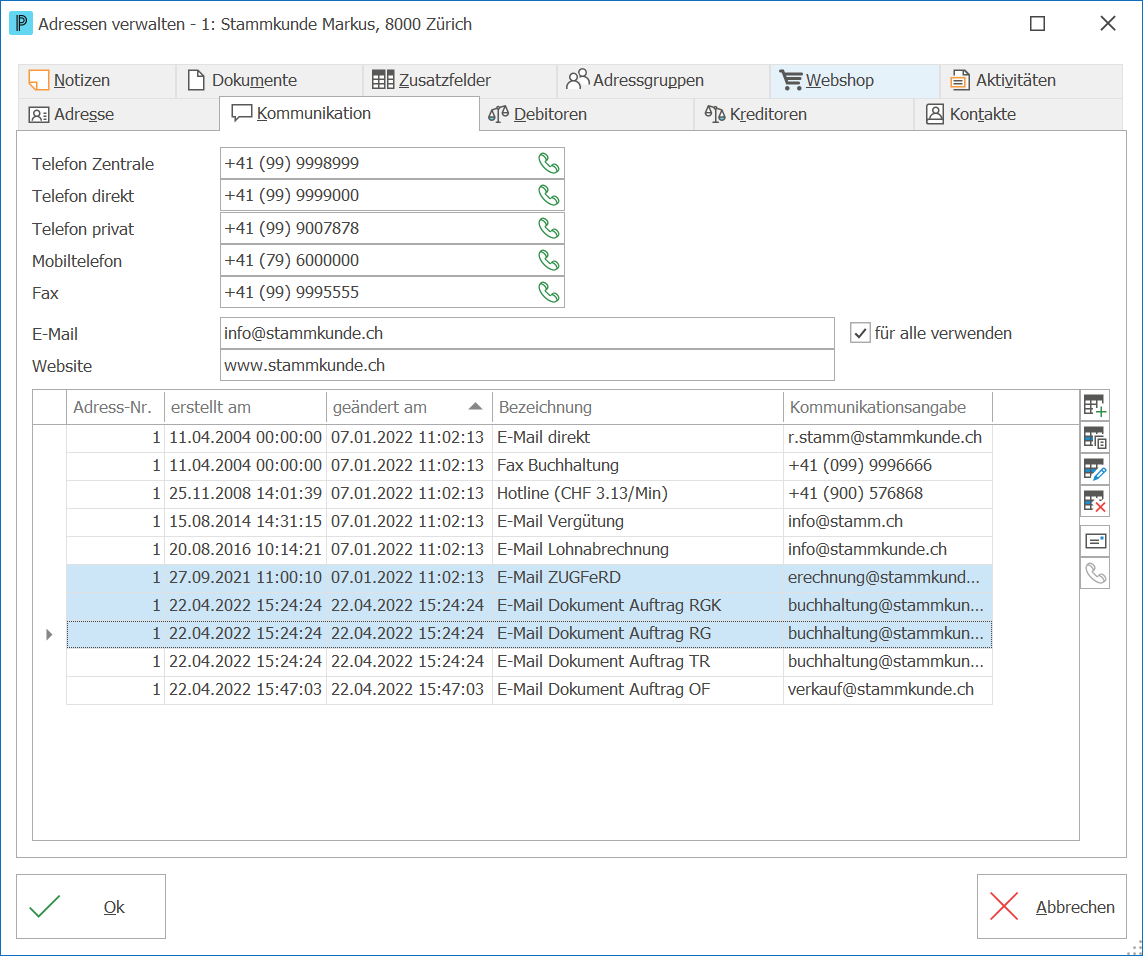Toggle the 'für alle verwenden' checkbox
This screenshot has height=956, width=1143.
[860, 333]
